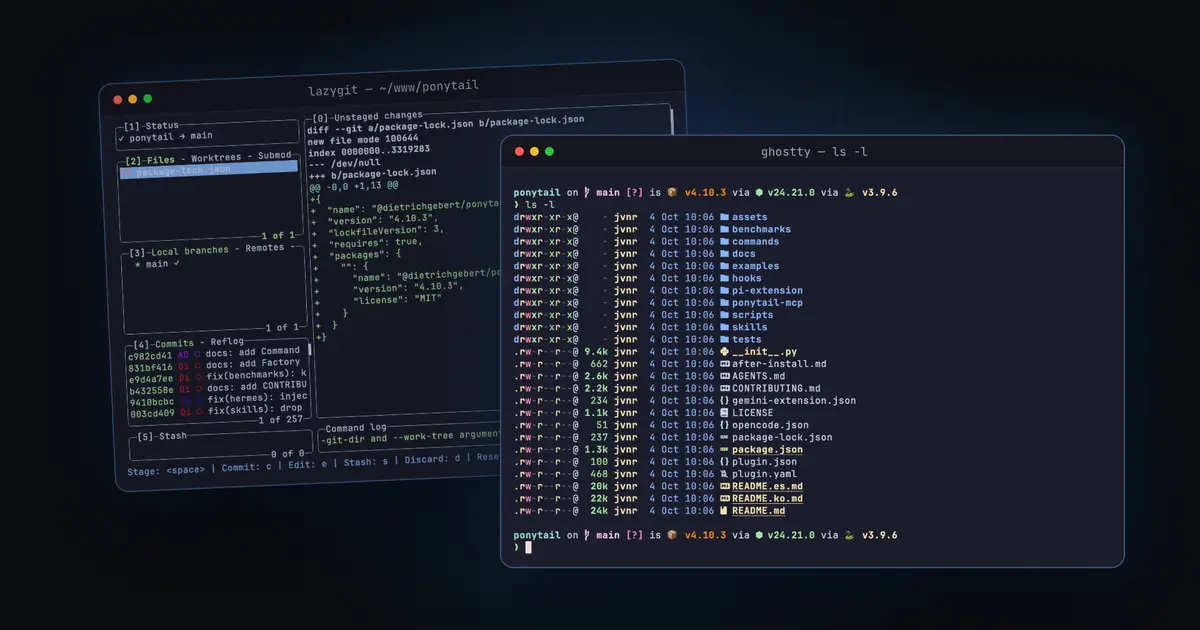
Task: Click the book icon beside README.md
Action: (x=724, y=511)
